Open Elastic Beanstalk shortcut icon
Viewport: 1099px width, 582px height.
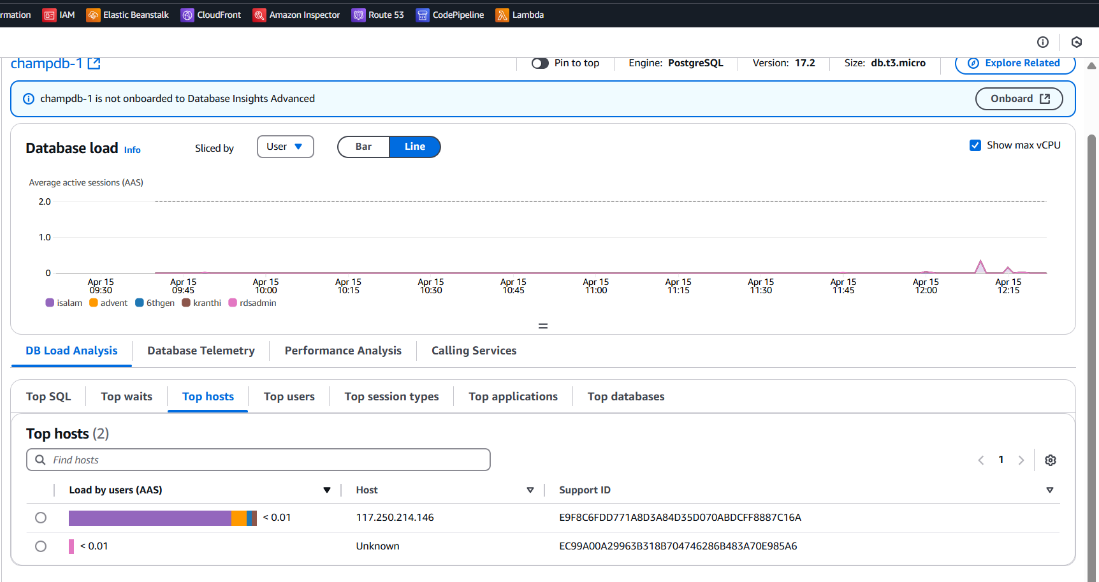(x=93, y=15)
